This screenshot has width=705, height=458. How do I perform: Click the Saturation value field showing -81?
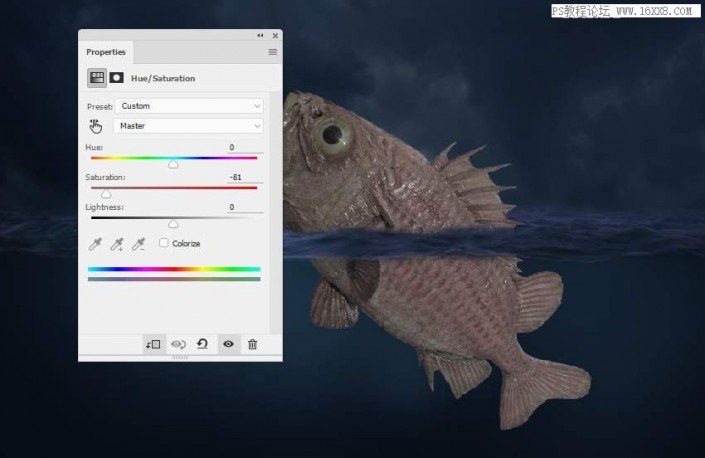coord(245,177)
